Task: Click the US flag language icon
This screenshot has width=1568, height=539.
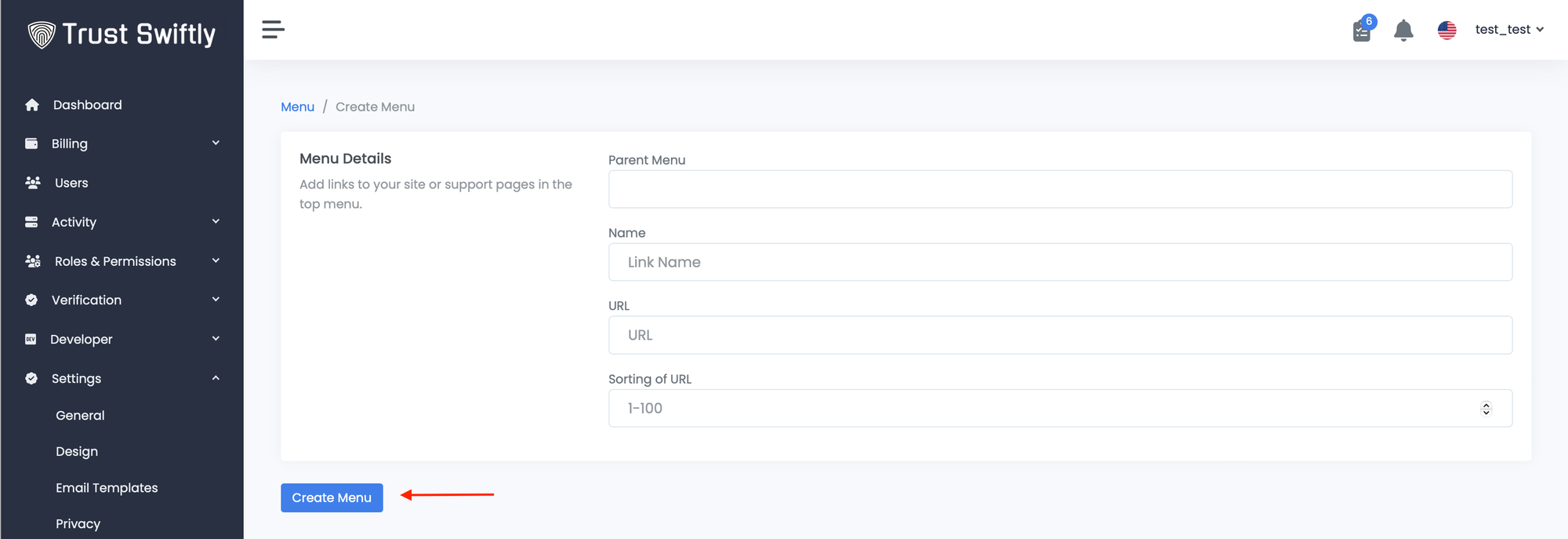Action: [x=1446, y=30]
